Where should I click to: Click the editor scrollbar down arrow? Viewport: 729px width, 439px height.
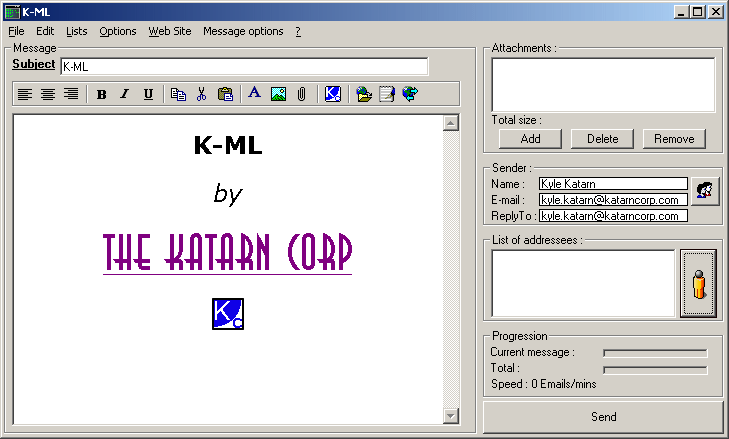pos(451,416)
